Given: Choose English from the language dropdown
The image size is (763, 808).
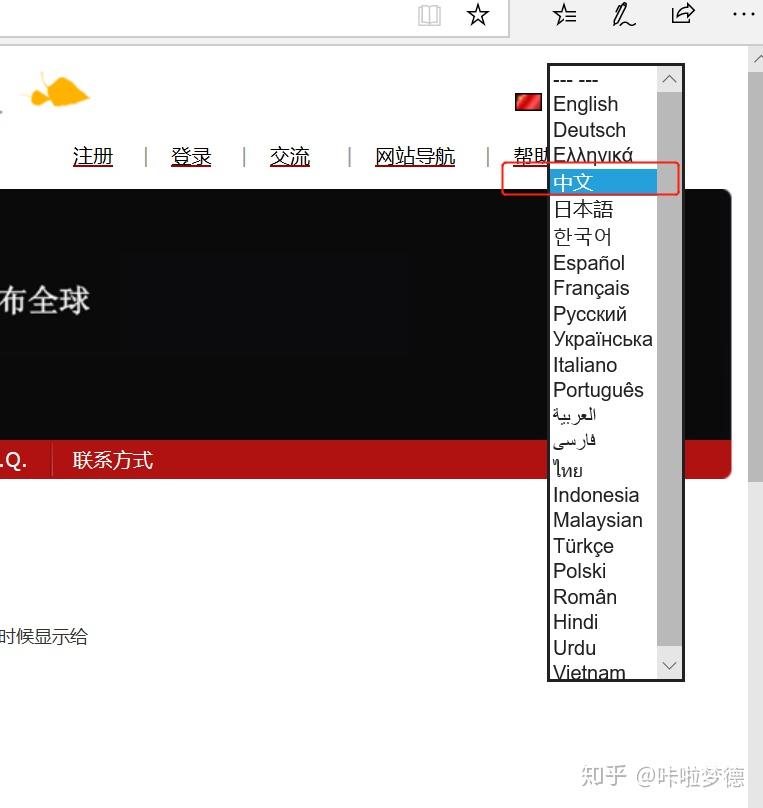Looking at the screenshot, I should coord(585,104).
